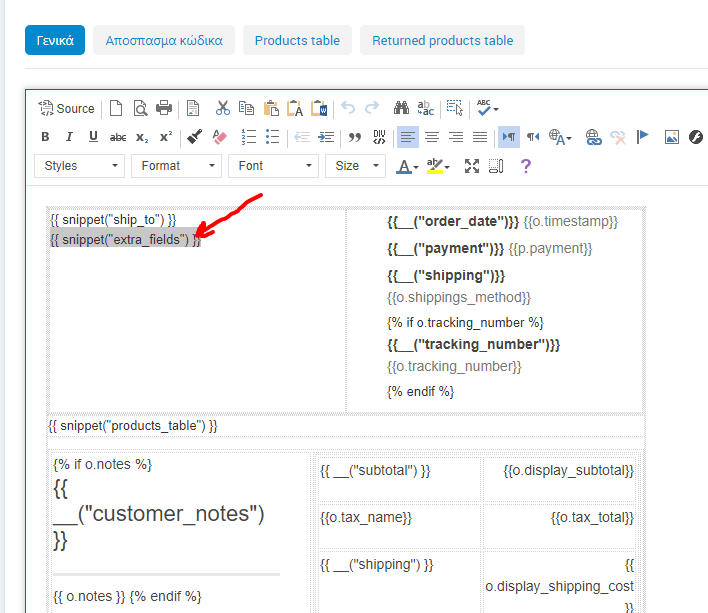Click Remove Format eraser icon

pos(219,137)
